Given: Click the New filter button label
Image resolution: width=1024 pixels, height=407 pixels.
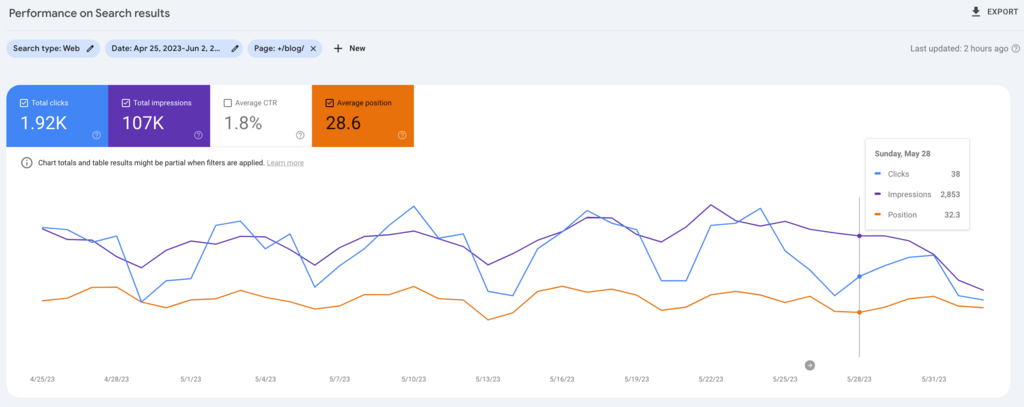Looking at the screenshot, I should click(x=357, y=48).
